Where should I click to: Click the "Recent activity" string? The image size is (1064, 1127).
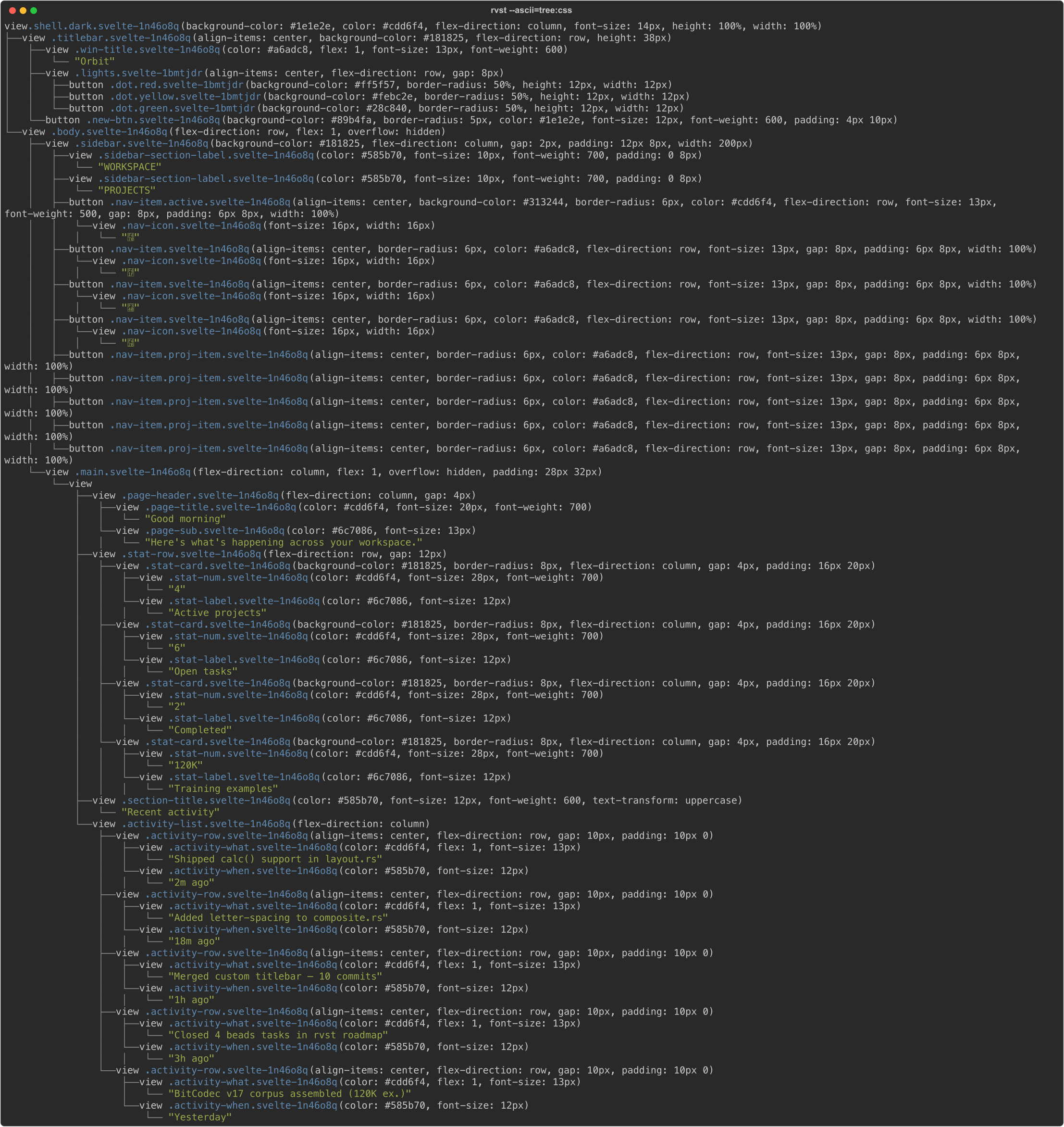coord(171,813)
